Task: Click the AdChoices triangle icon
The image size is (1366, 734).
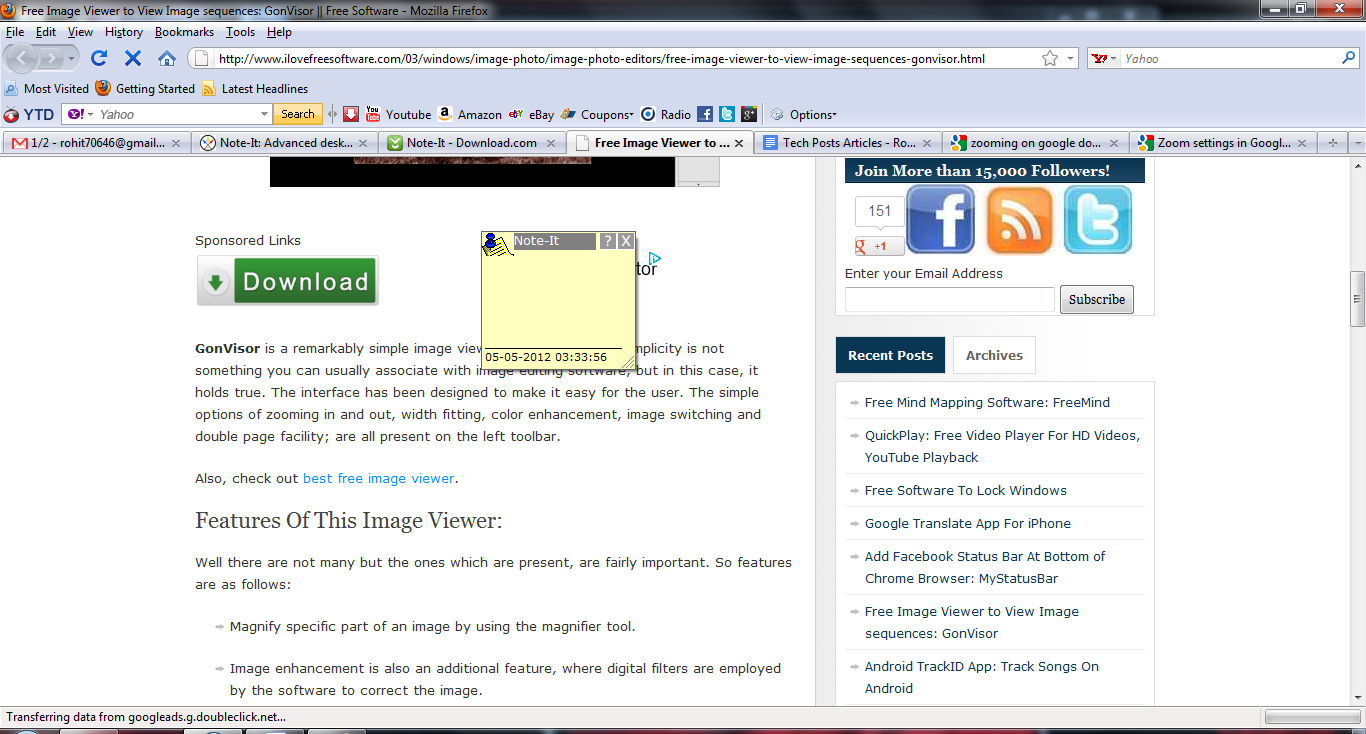Action: (655, 260)
